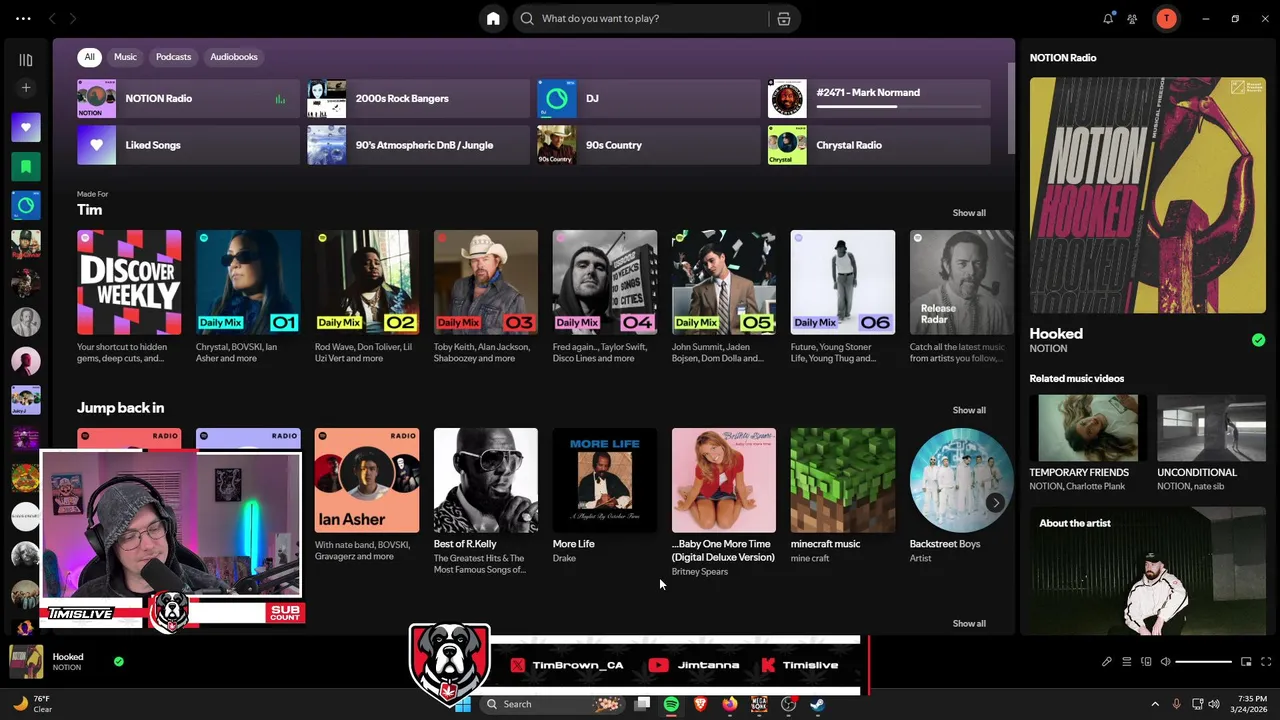Go to Spotify Home via the house icon
The height and width of the screenshot is (720, 1280).
(x=493, y=18)
